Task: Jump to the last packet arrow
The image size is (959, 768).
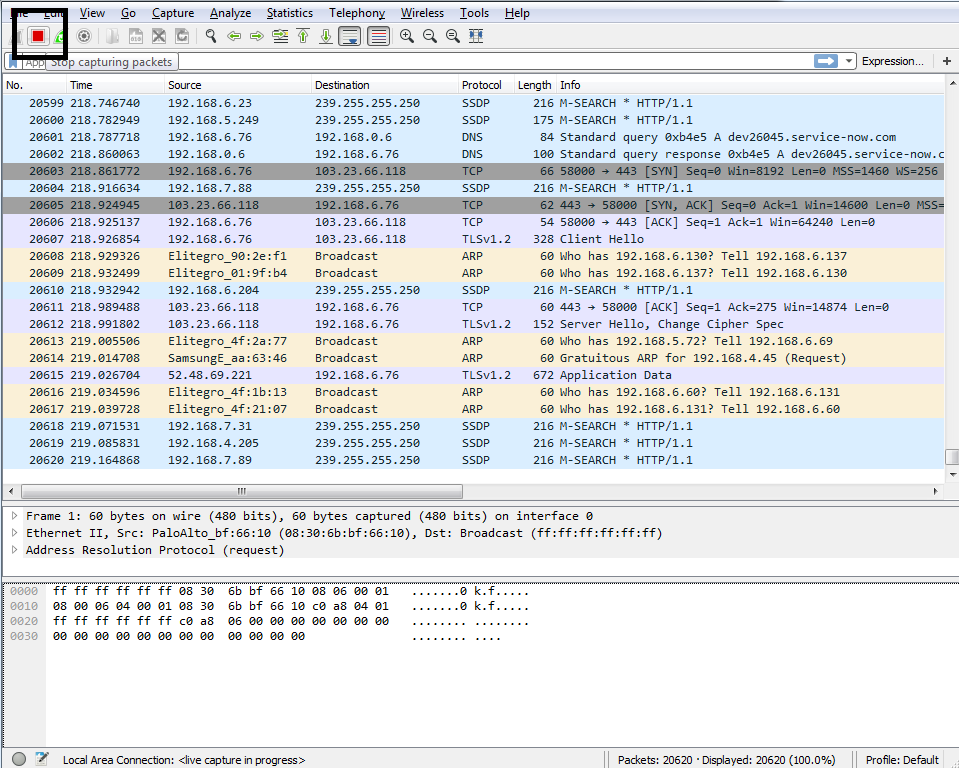Action: tap(325, 36)
